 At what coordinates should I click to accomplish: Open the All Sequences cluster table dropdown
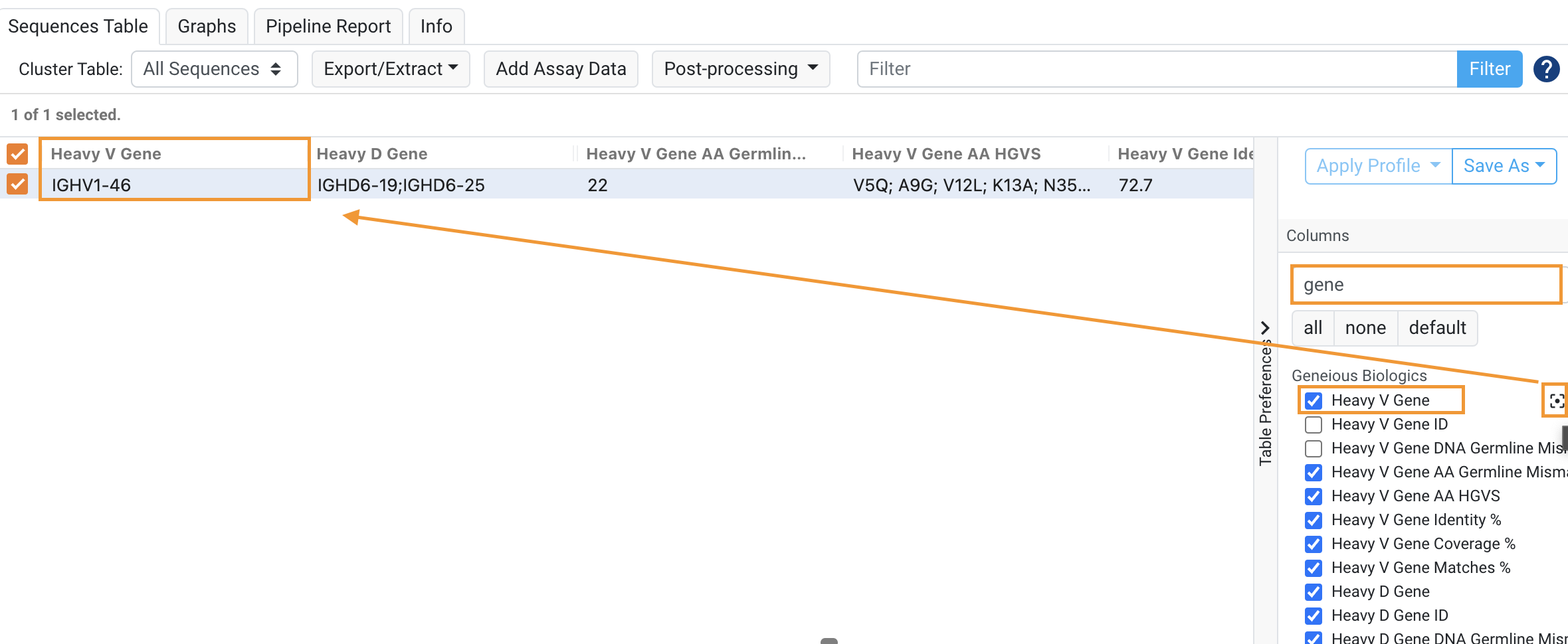(x=214, y=68)
